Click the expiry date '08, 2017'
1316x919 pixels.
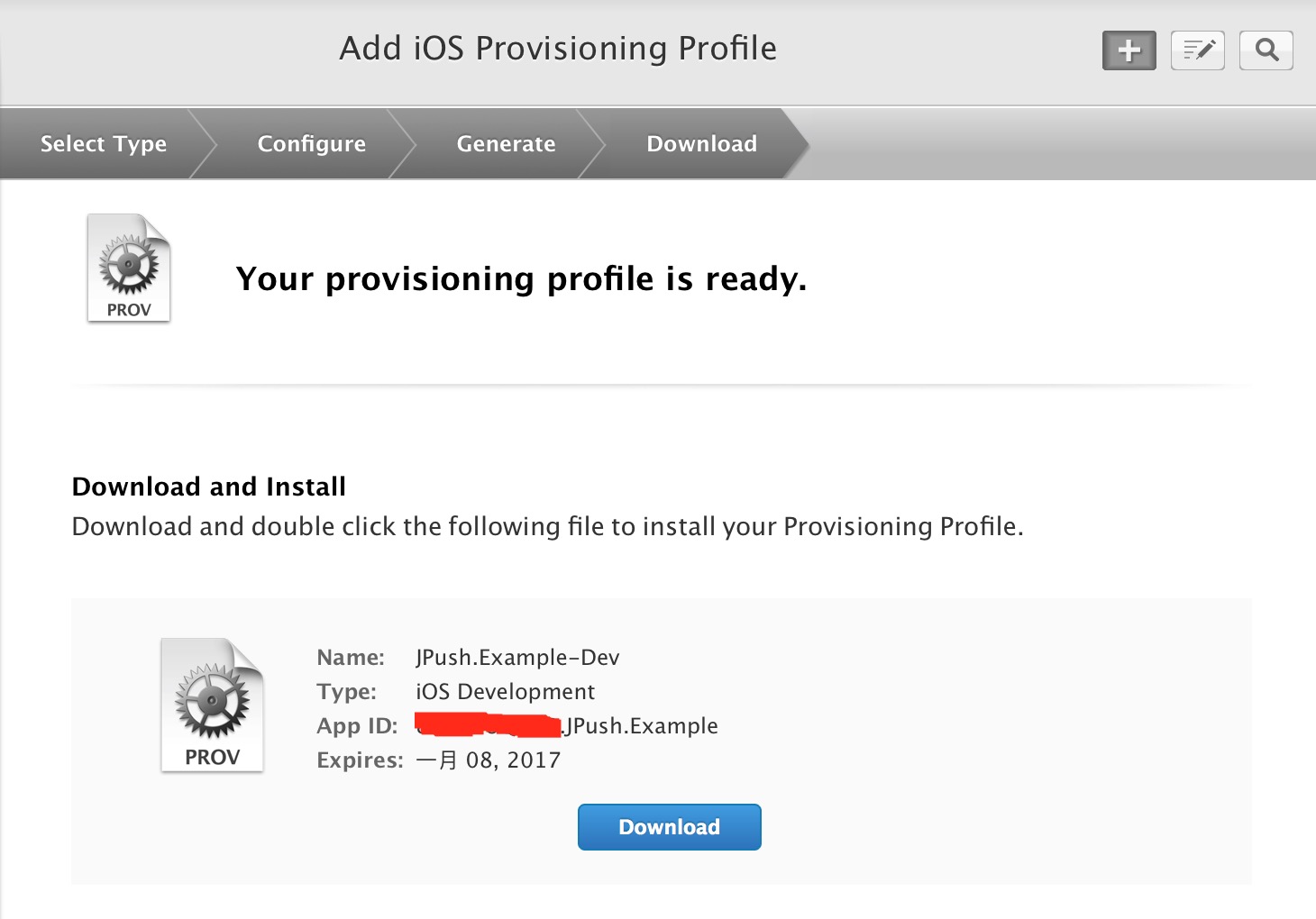point(513,760)
